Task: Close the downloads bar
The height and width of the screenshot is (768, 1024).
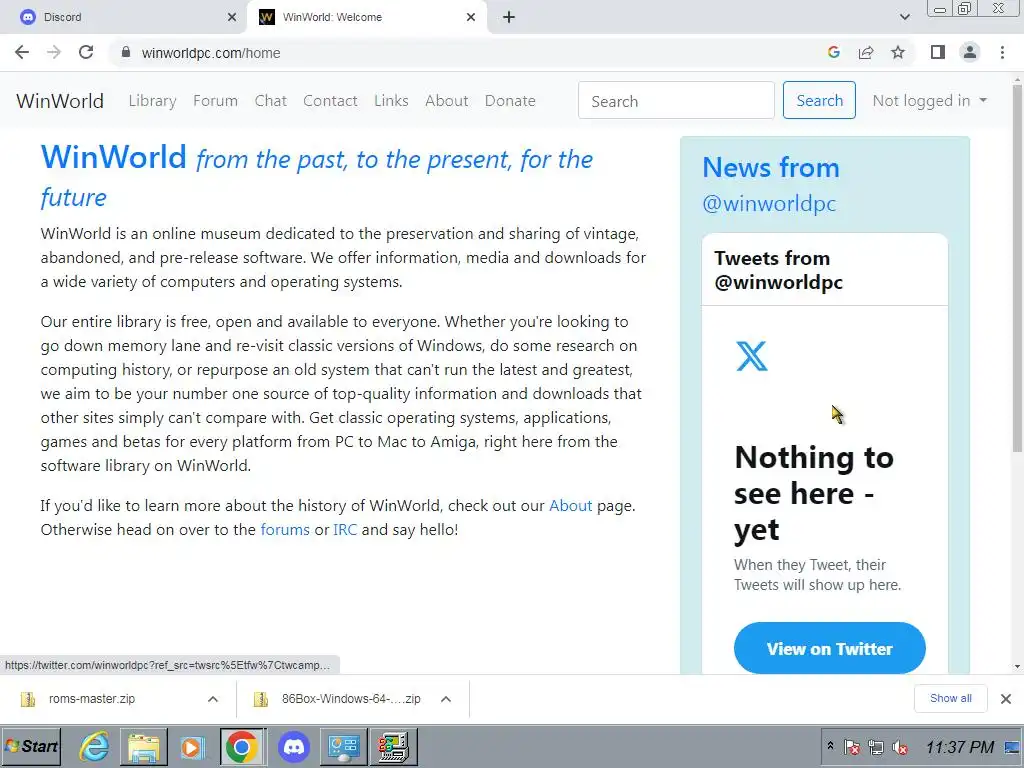Action: tap(1006, 699)
